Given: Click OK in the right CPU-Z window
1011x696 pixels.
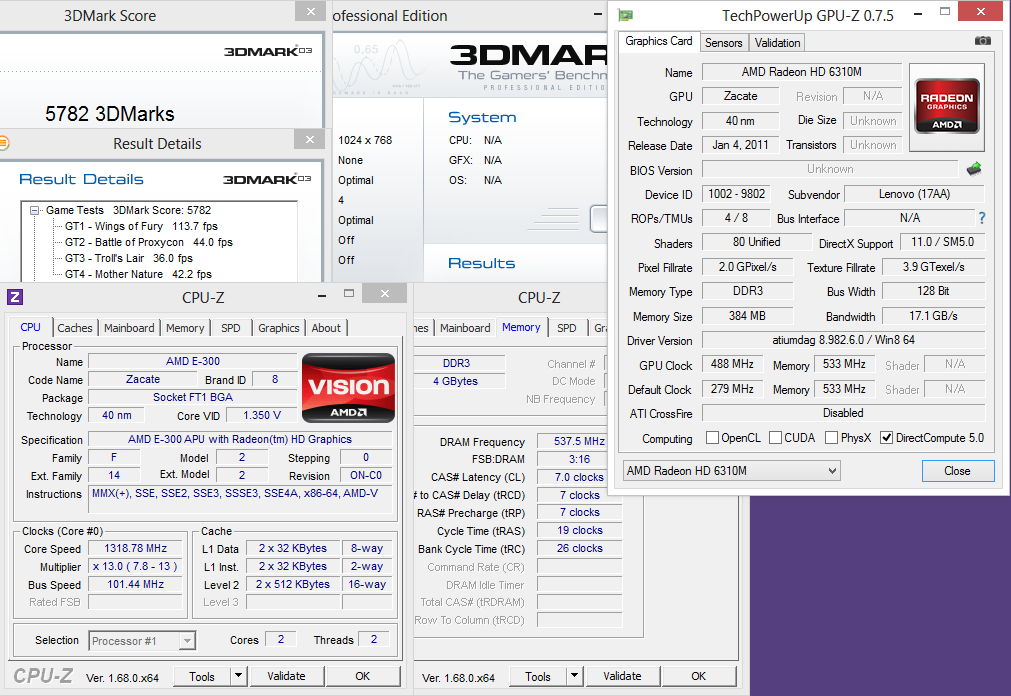Looking at the screenshot, I should coord(698,676).
